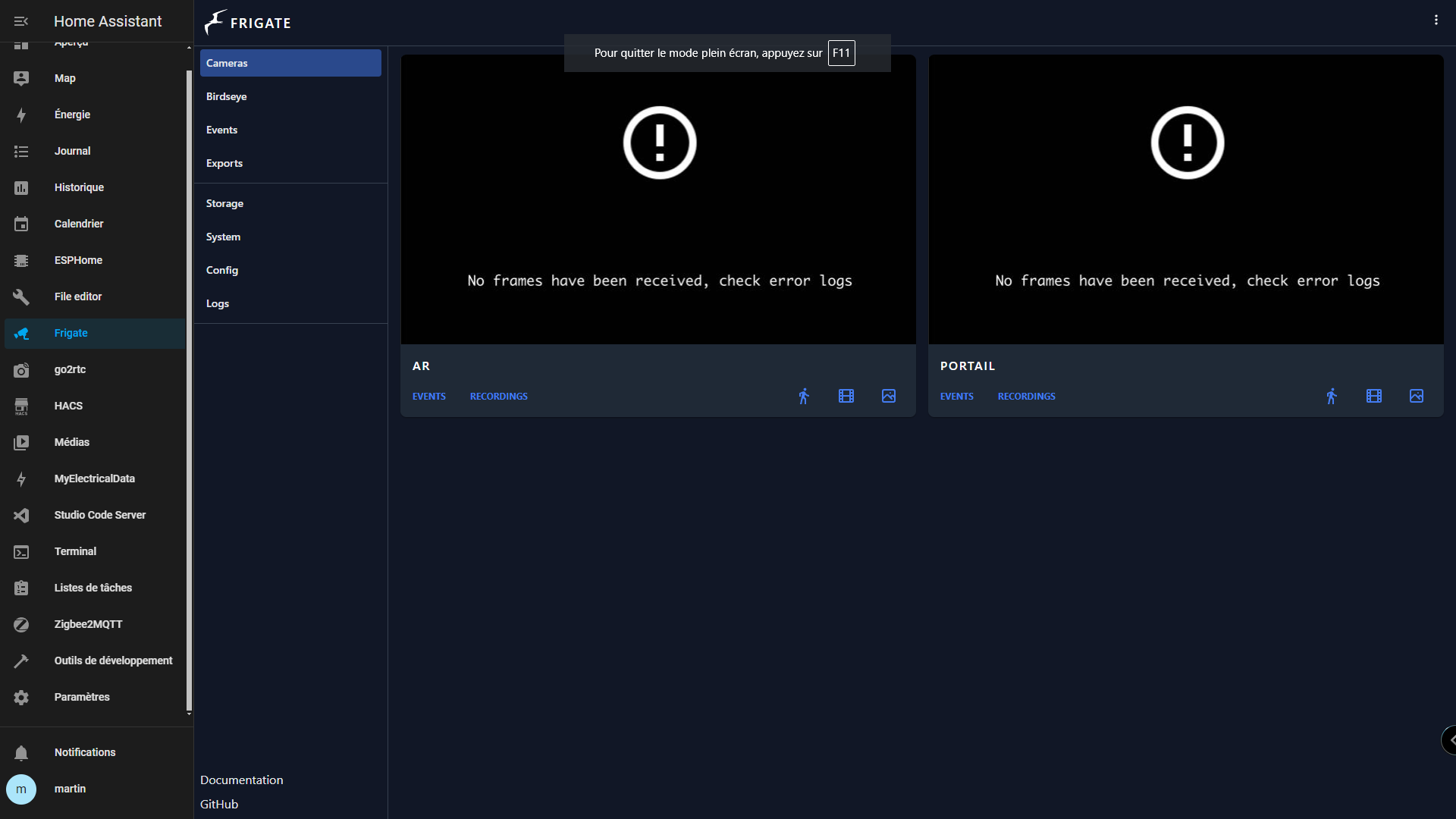The height and width of the screenshot is (819, 1456).
Task: Open the Notifications bell
Action: pos(21,752)
